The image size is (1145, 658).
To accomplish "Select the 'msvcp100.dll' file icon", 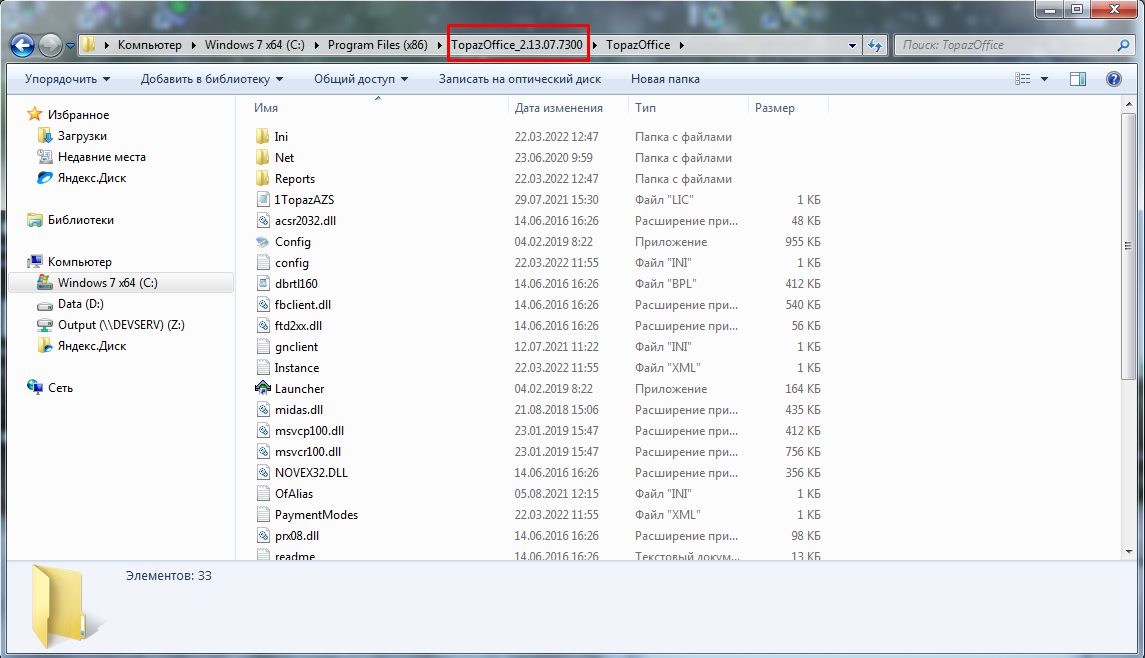I will pyautogui.click(x=263, y=431).
